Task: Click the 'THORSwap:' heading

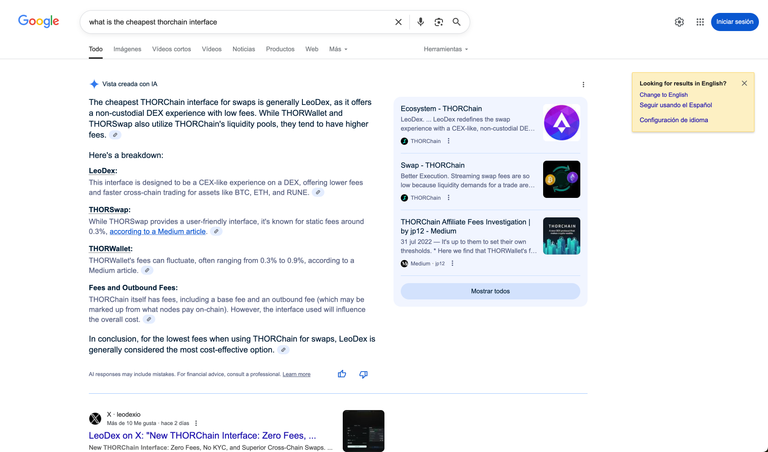Action: (110, 210)
